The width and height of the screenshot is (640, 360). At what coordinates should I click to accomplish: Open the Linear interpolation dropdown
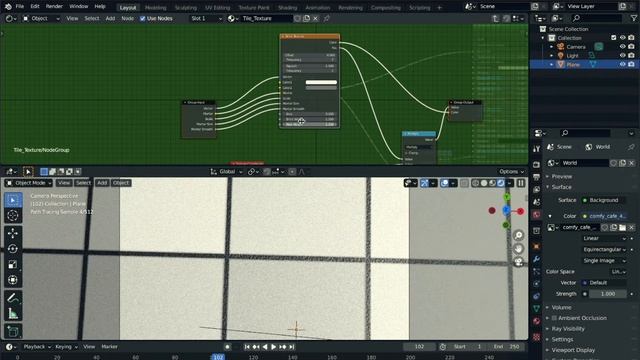tap(604, 238)
